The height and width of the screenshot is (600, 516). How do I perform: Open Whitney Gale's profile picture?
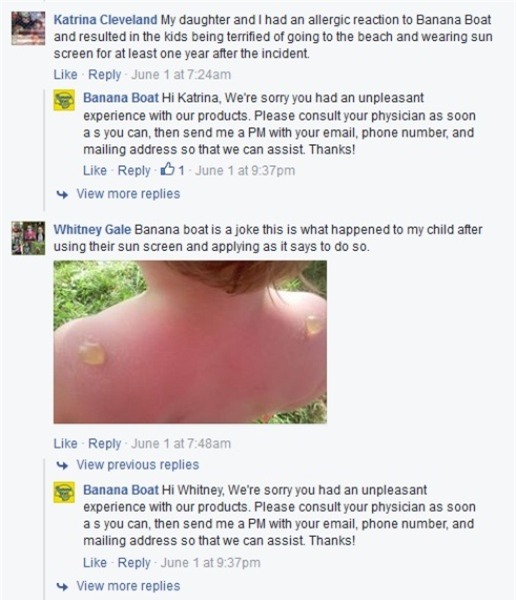[x=28, y=238]
